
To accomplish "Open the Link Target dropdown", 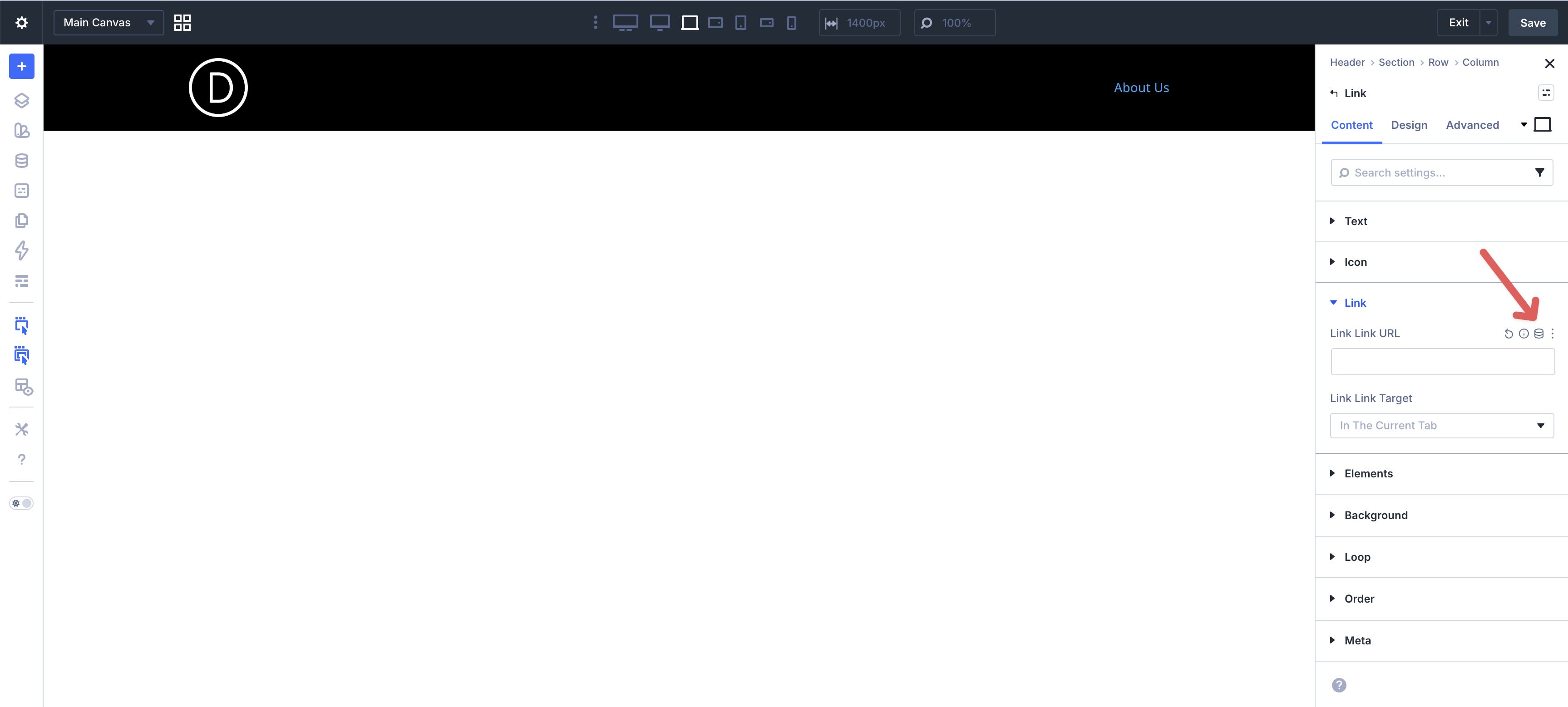I will point(1441,425).
